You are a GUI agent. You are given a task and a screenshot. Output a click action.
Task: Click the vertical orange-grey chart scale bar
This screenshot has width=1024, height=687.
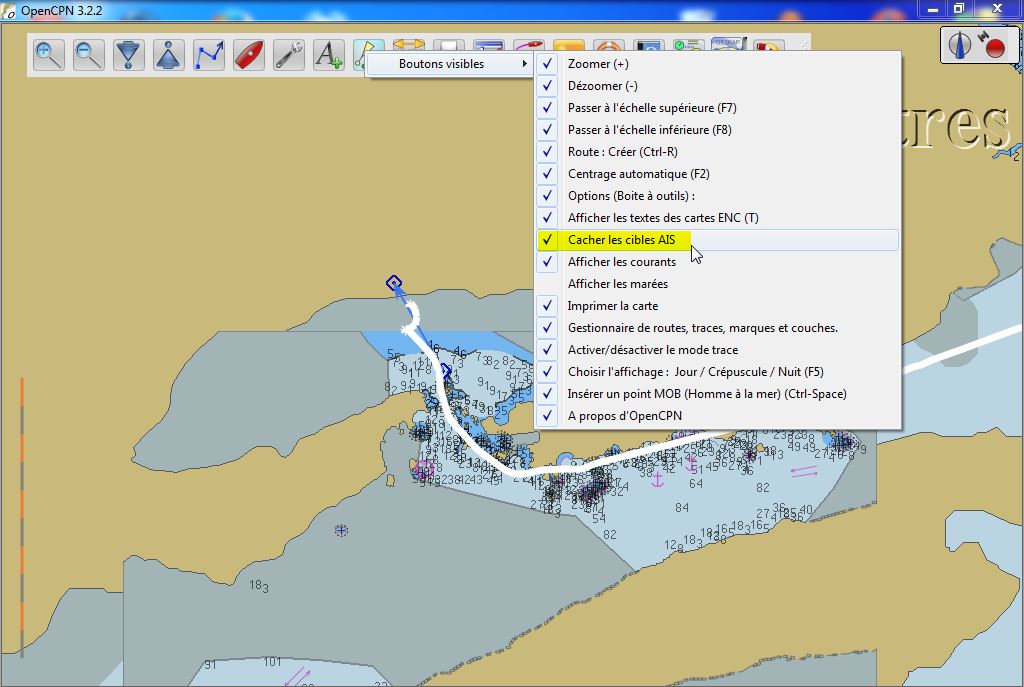pyautogui.click(x=22, y=517)
